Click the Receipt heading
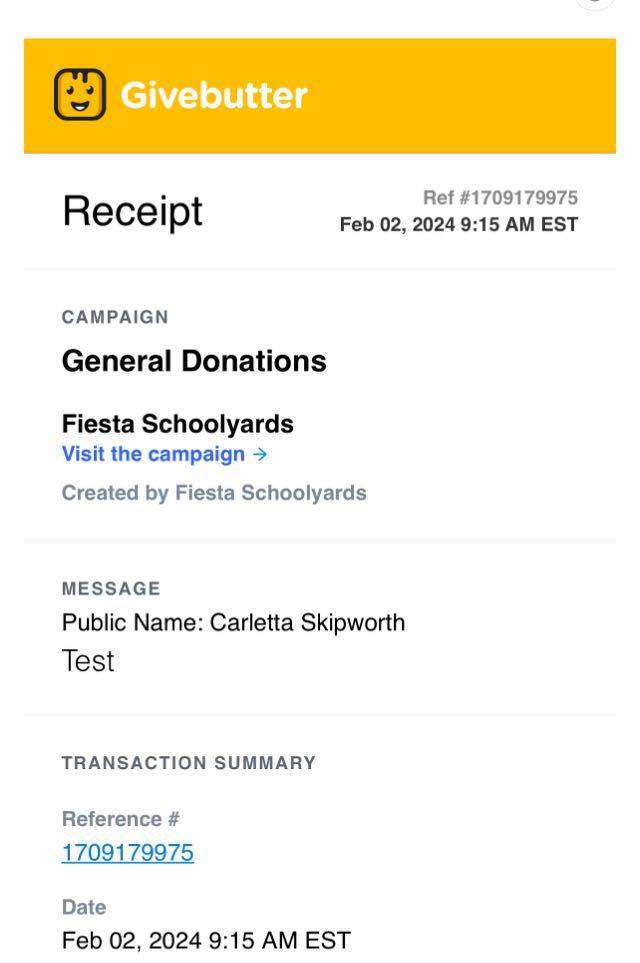 coord(132,211)
